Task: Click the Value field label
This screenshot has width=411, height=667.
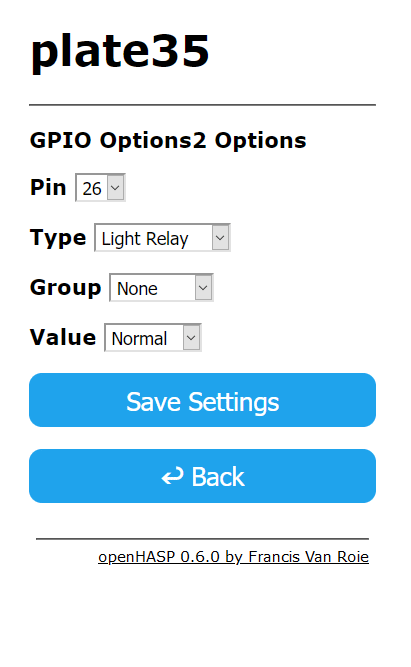Action: tap(63, 338)
